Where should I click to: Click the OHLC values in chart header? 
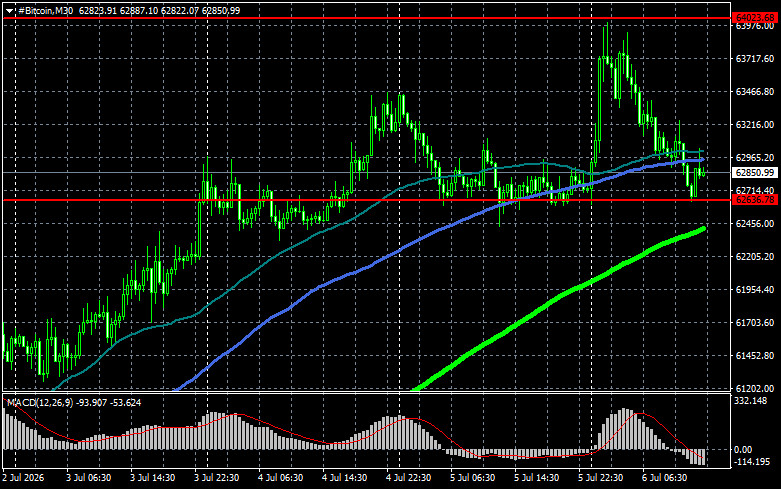(x=159, y=10)
